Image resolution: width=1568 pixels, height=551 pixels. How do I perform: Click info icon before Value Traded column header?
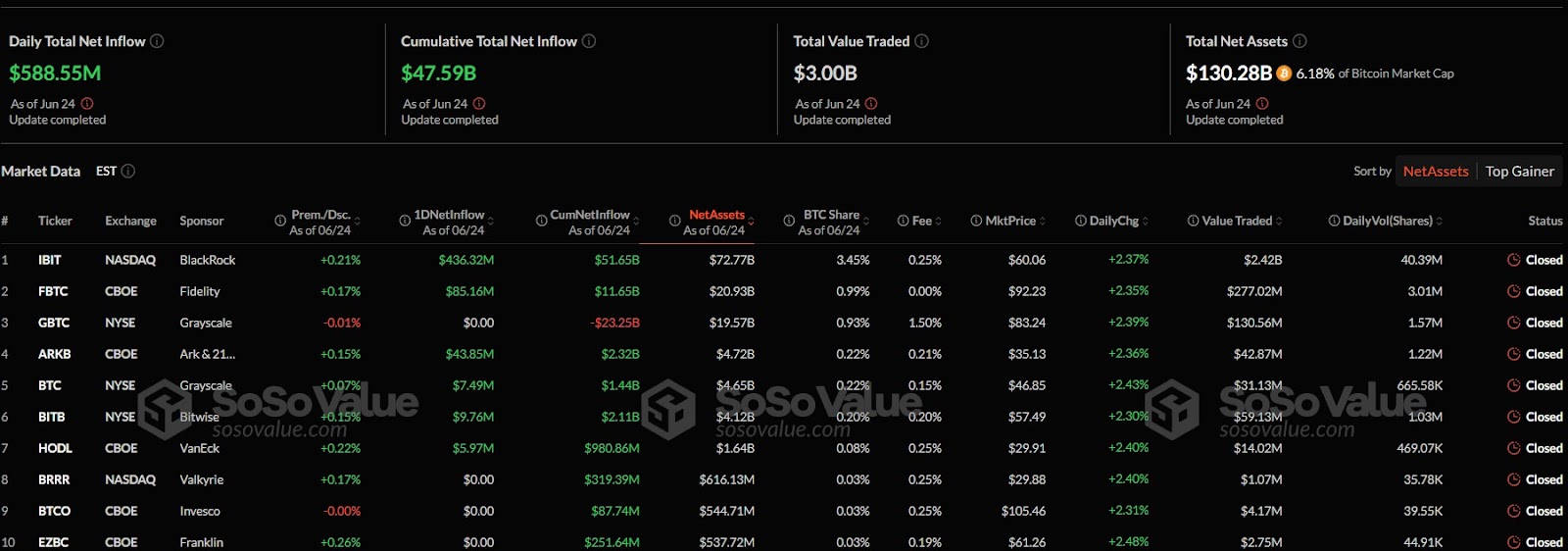coord(1193,221)
